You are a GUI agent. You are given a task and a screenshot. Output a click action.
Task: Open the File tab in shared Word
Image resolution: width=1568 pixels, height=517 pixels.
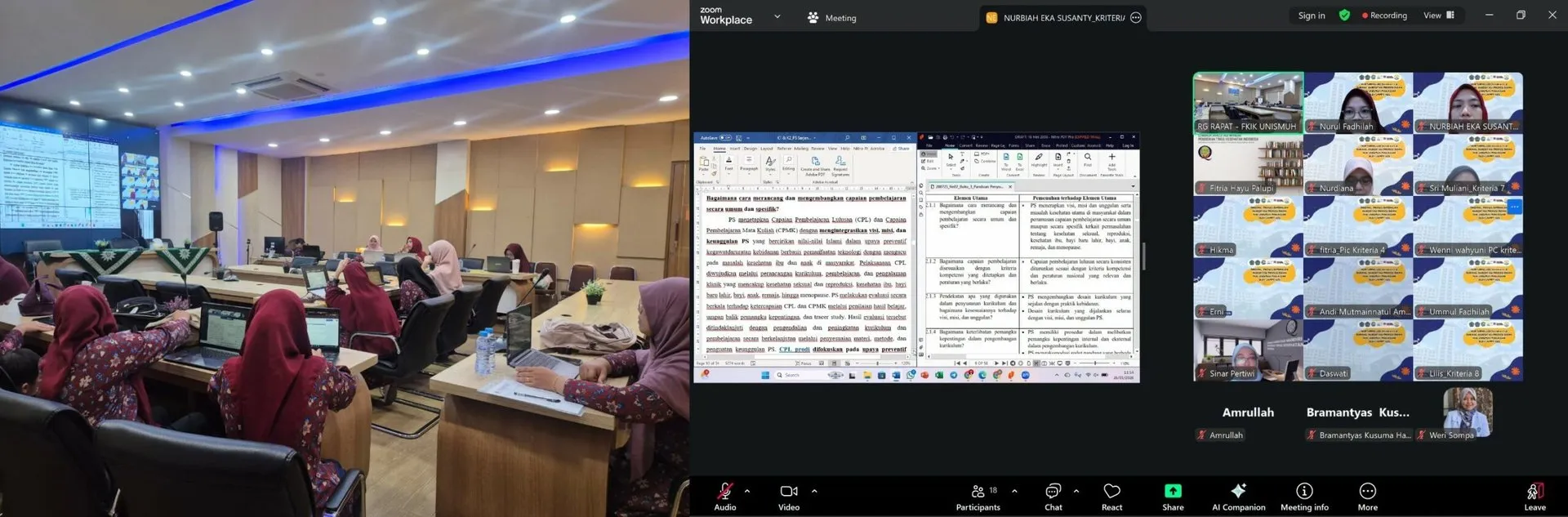pyautogui.click(x=702, y=149)
